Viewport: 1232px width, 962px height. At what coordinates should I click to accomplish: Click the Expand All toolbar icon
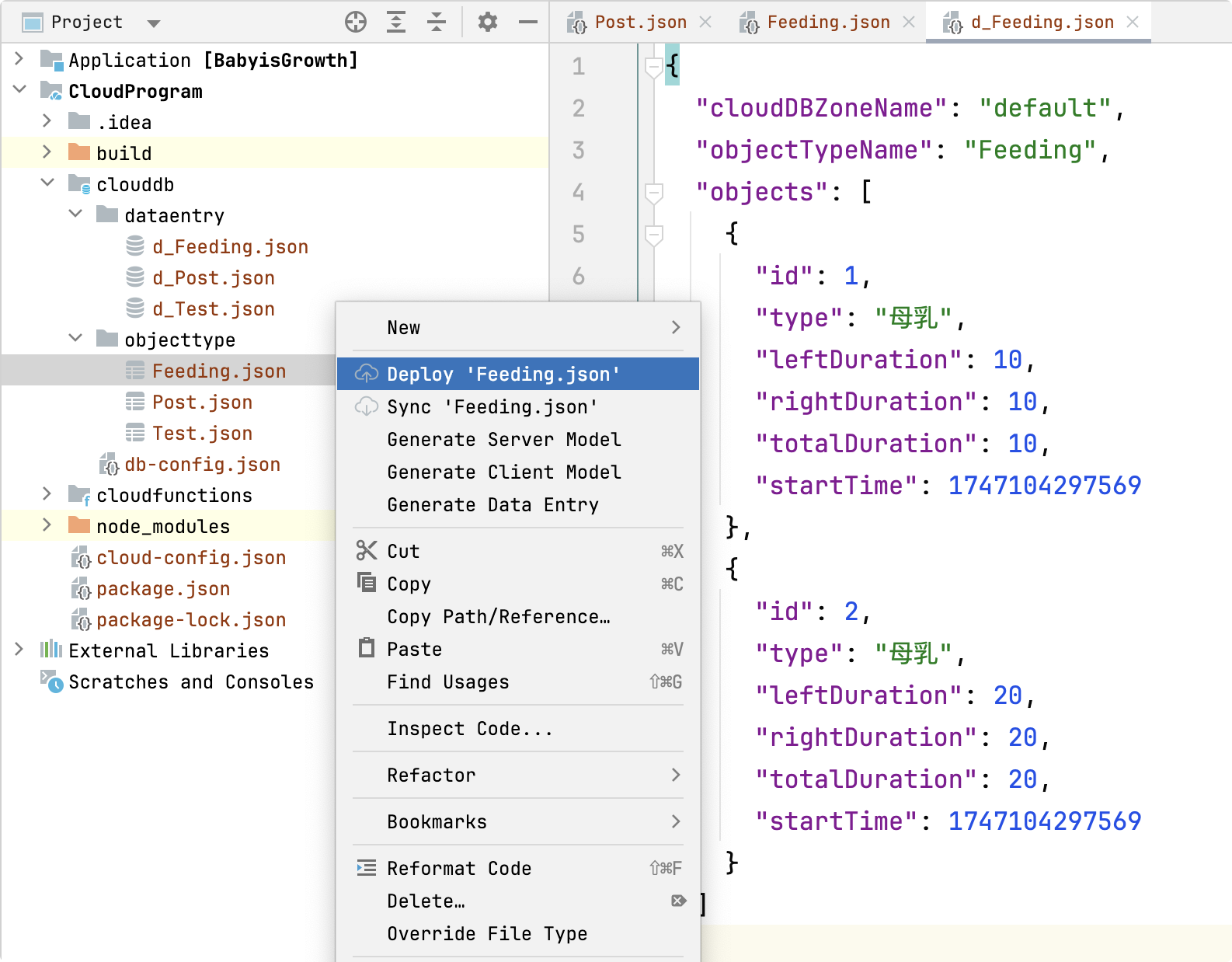point(396,22)
